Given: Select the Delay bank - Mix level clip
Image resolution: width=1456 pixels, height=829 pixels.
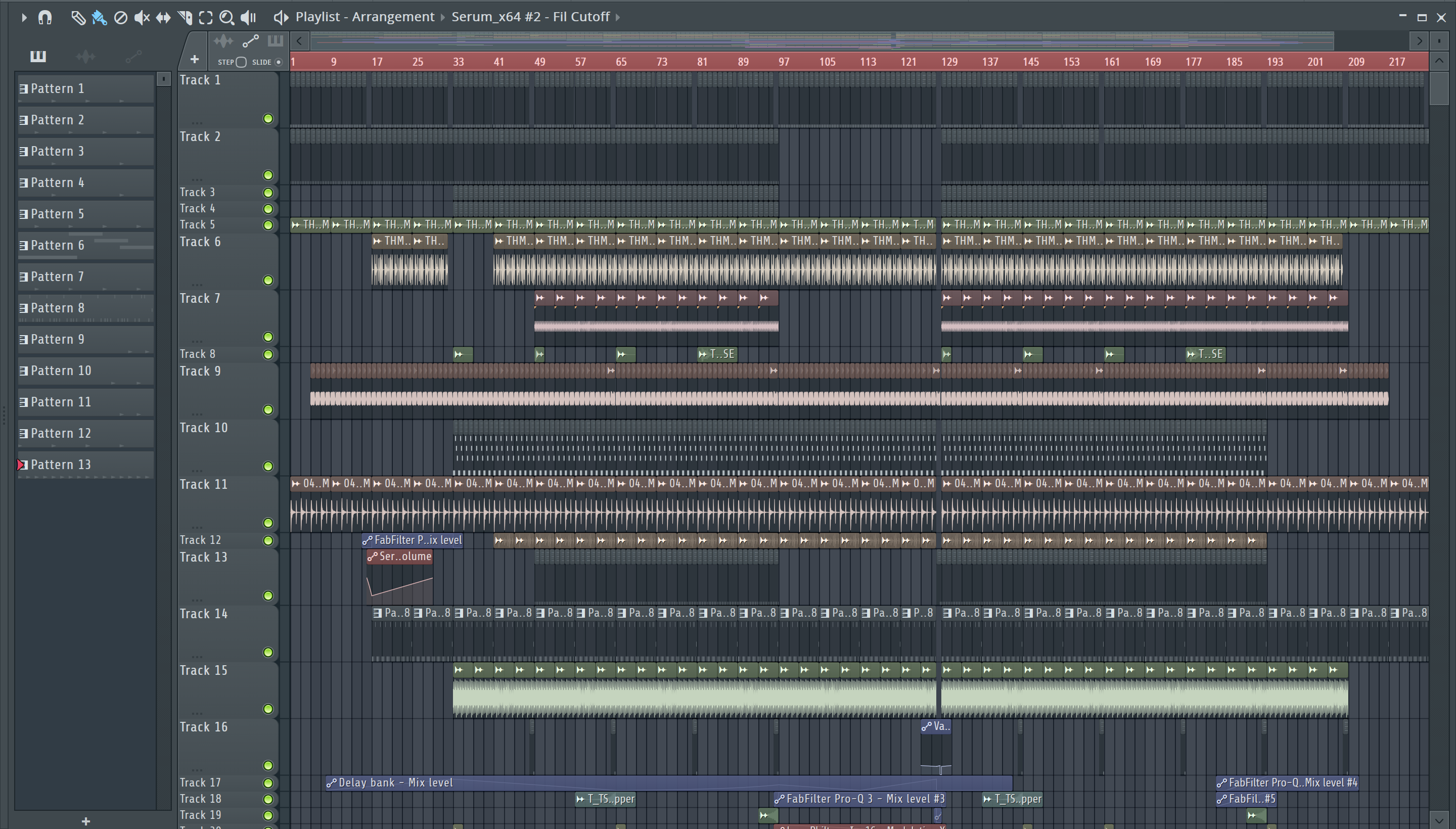Looking at the screenshot, I should tap(669, 783).
